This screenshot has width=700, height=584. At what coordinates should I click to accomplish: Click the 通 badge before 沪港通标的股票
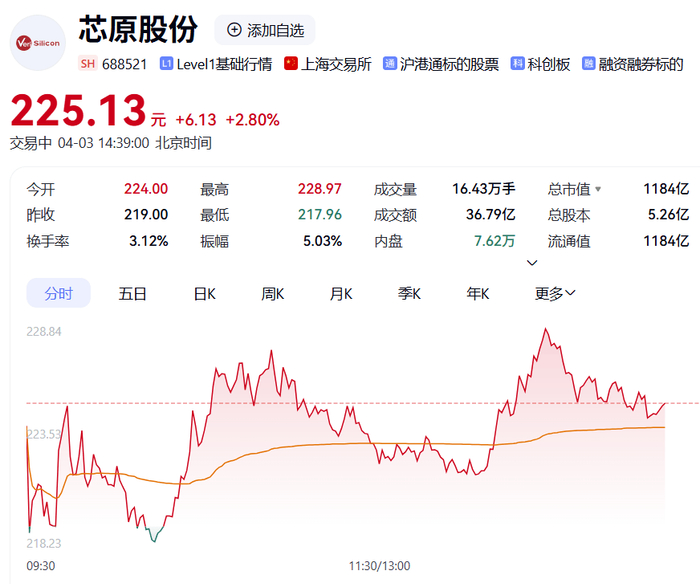pyautogui.click(x=389, y=63)
